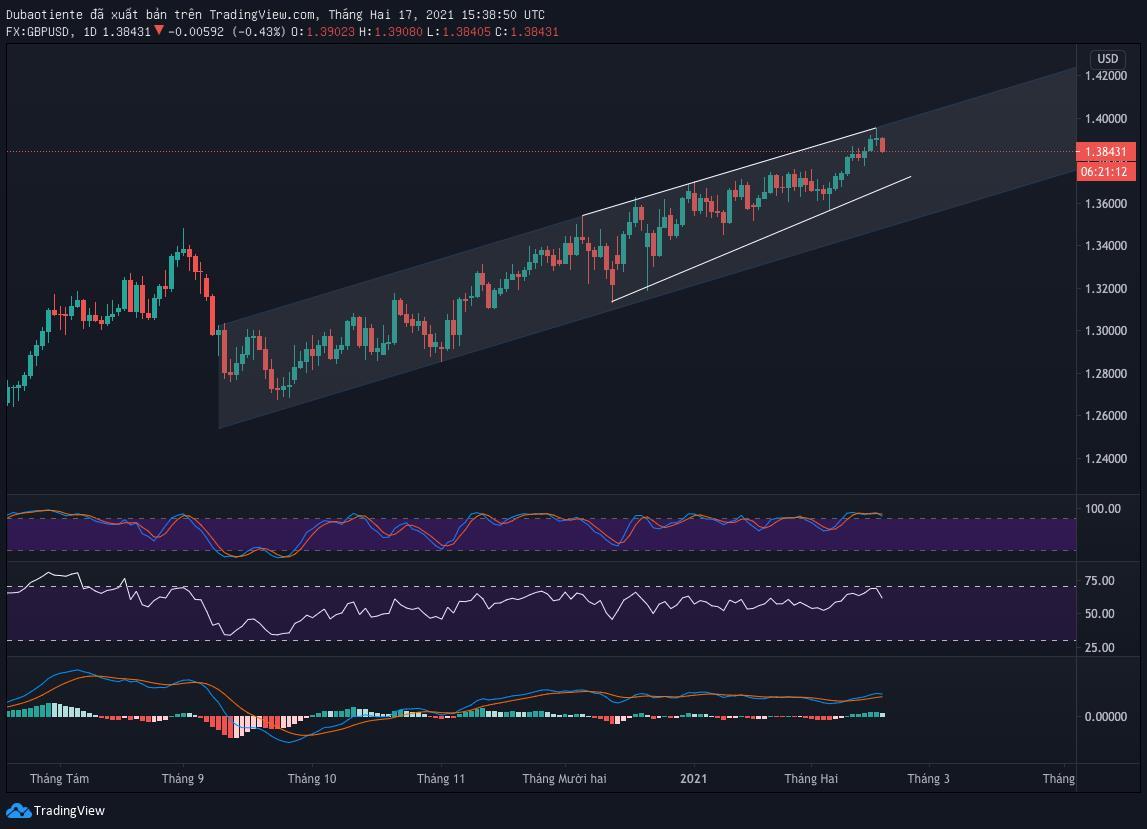Click the 100.00 stochastic scale label

[1102, 509]
